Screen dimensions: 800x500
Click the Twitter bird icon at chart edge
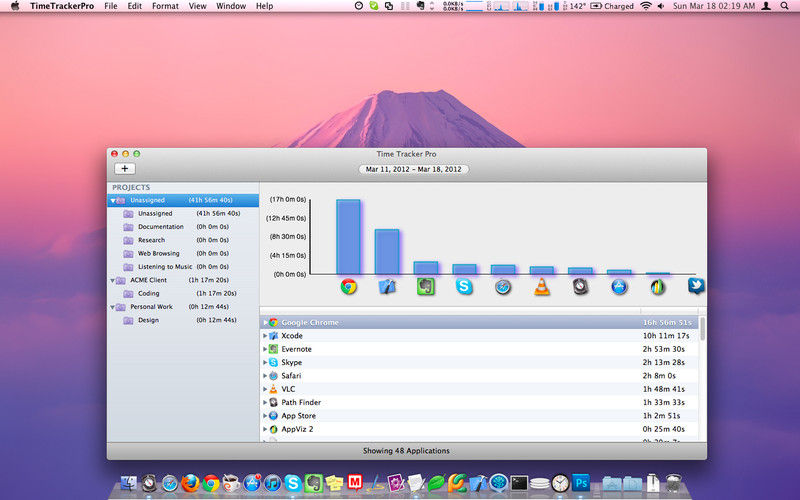tap(696, 286)
